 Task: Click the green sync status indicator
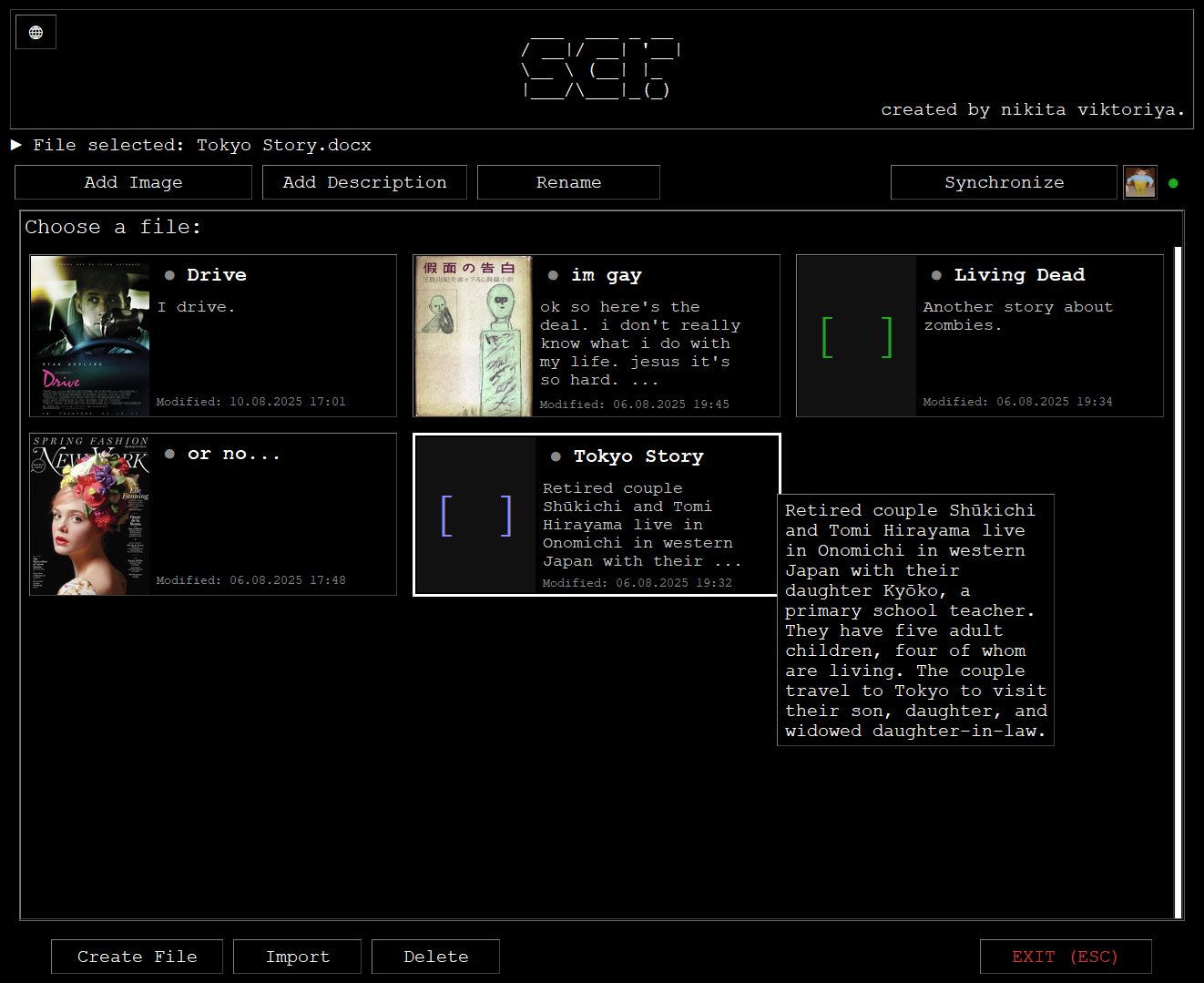coord(1173,183)
